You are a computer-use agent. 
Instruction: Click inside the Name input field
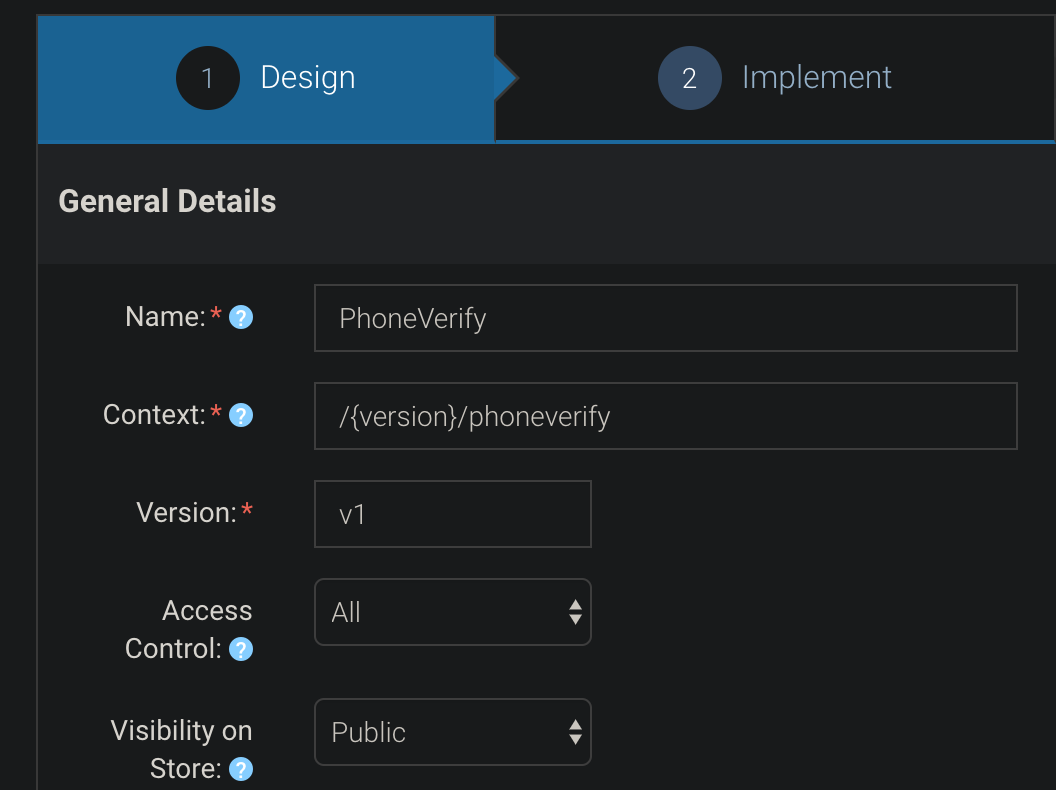coord(665,317)
